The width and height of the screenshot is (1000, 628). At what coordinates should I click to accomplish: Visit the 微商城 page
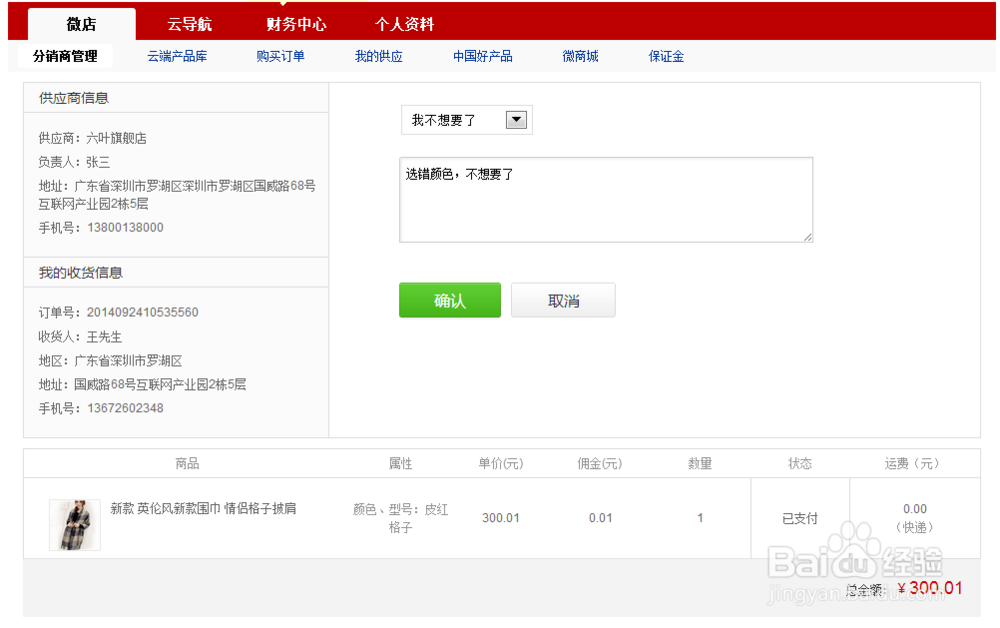580,56
